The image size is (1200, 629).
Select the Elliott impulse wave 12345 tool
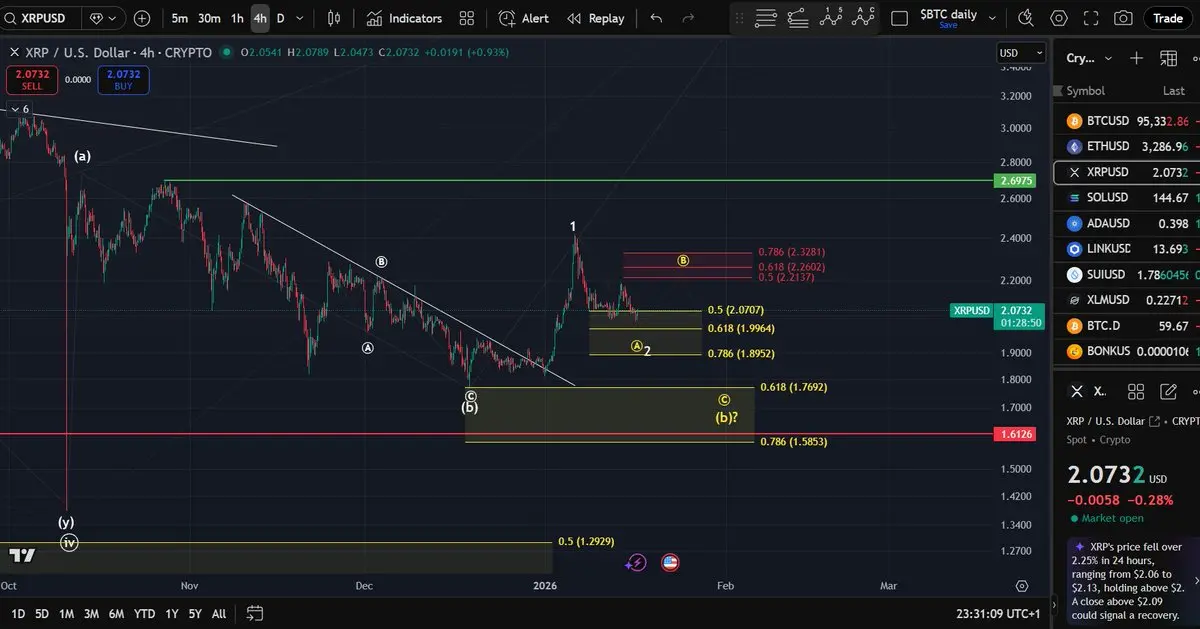click(x=831, y=17)
